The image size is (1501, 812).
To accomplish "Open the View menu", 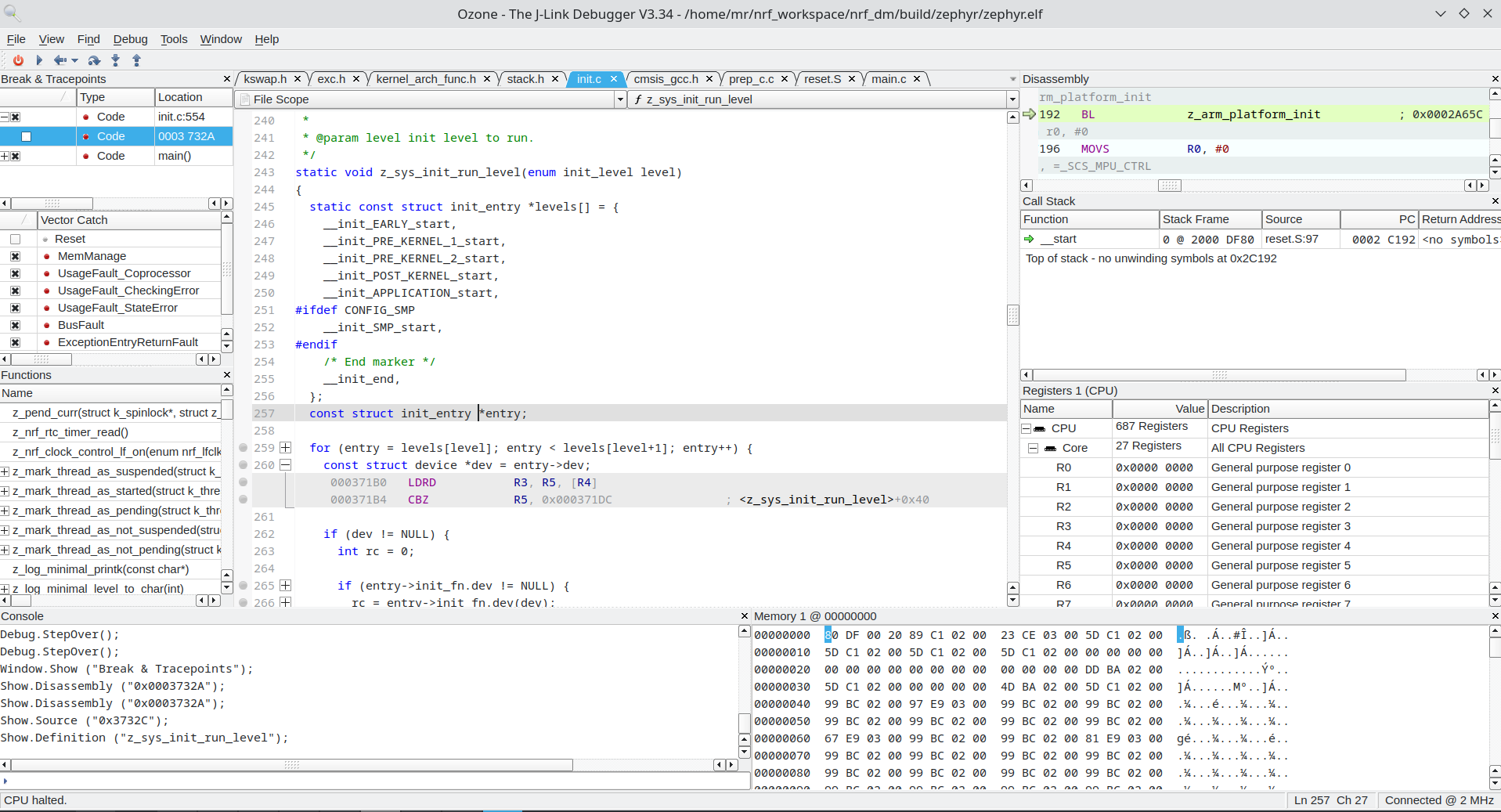I will coord(52,39).
